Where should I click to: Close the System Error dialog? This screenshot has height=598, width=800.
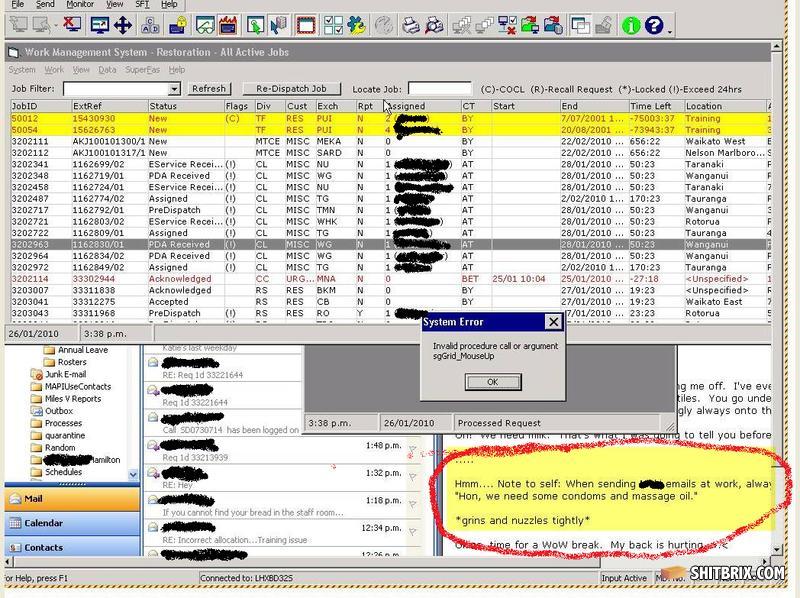[x=553, y=322]
